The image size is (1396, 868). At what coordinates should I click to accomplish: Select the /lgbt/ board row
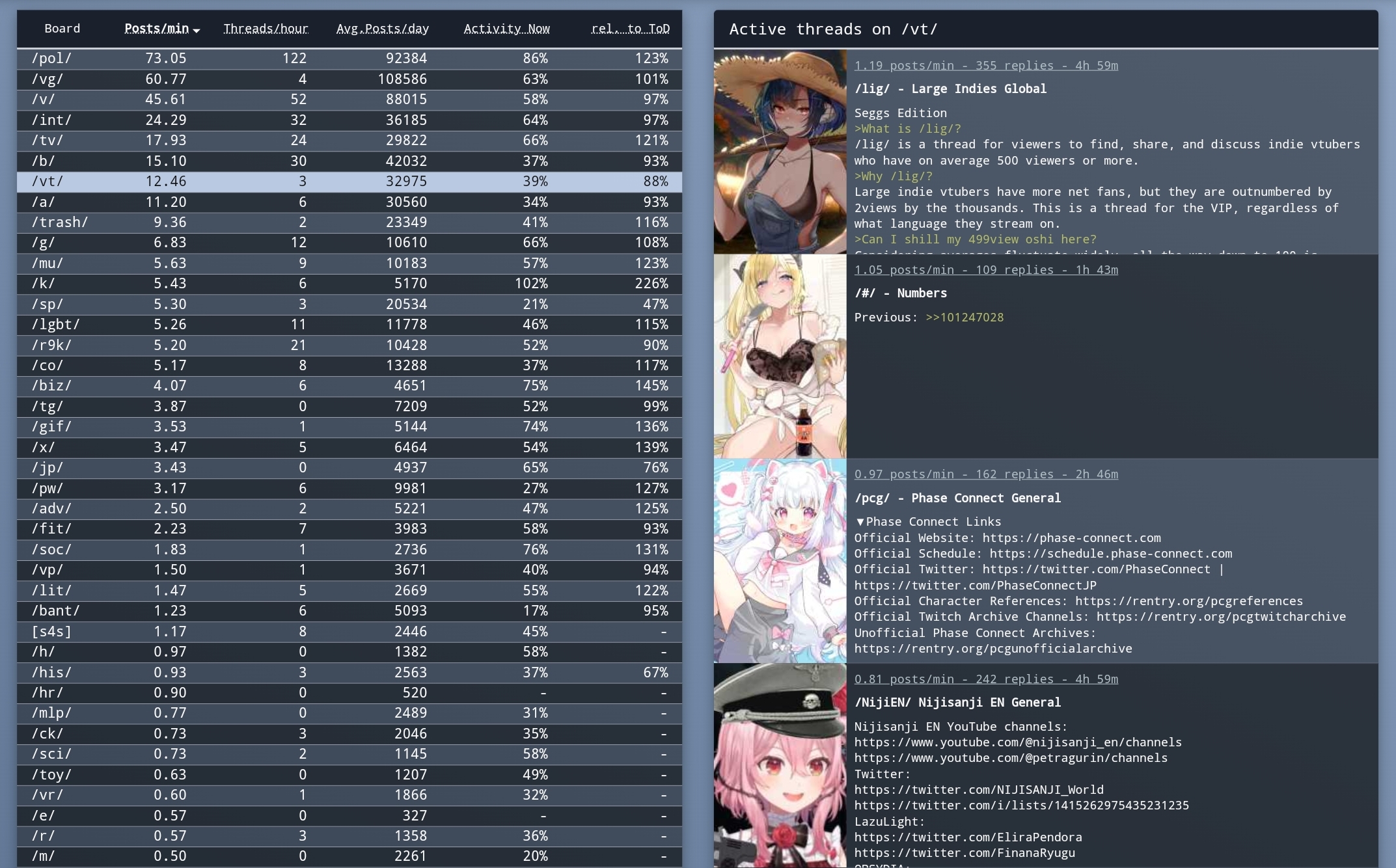[x=349, y=325]
